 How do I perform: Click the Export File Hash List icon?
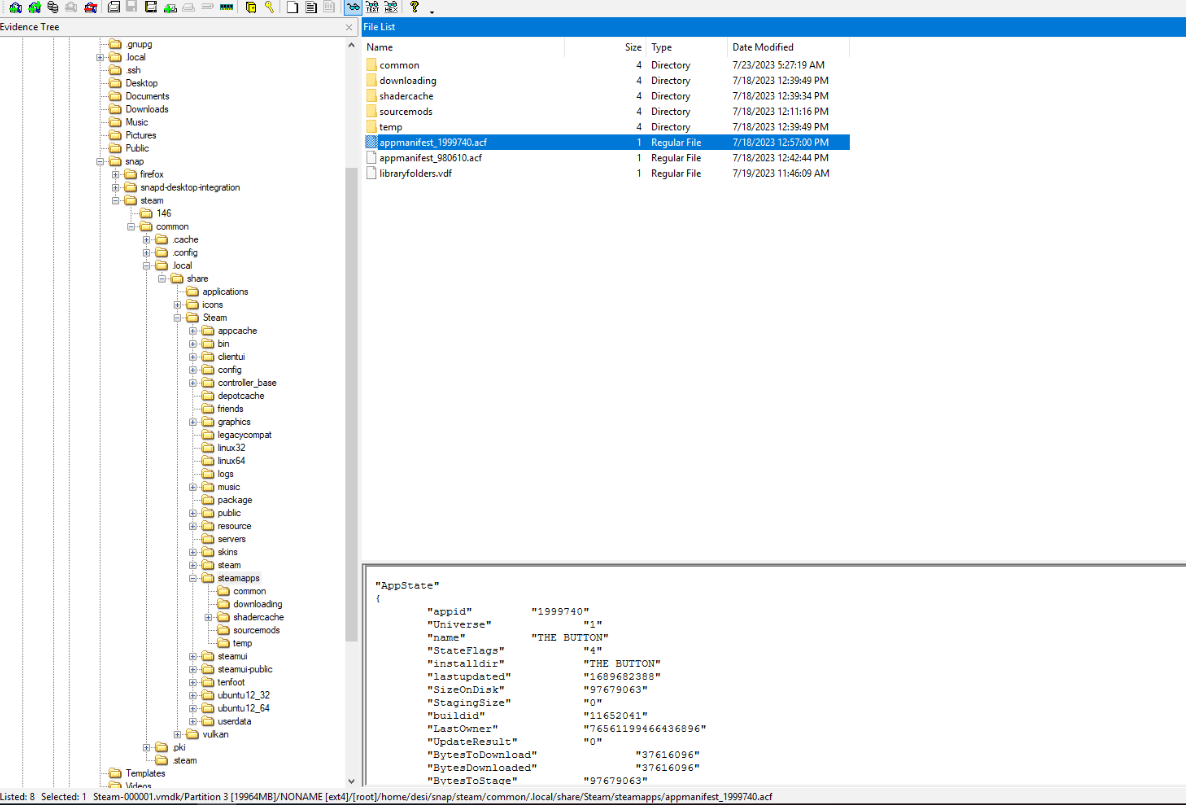(x=310, y=8)
